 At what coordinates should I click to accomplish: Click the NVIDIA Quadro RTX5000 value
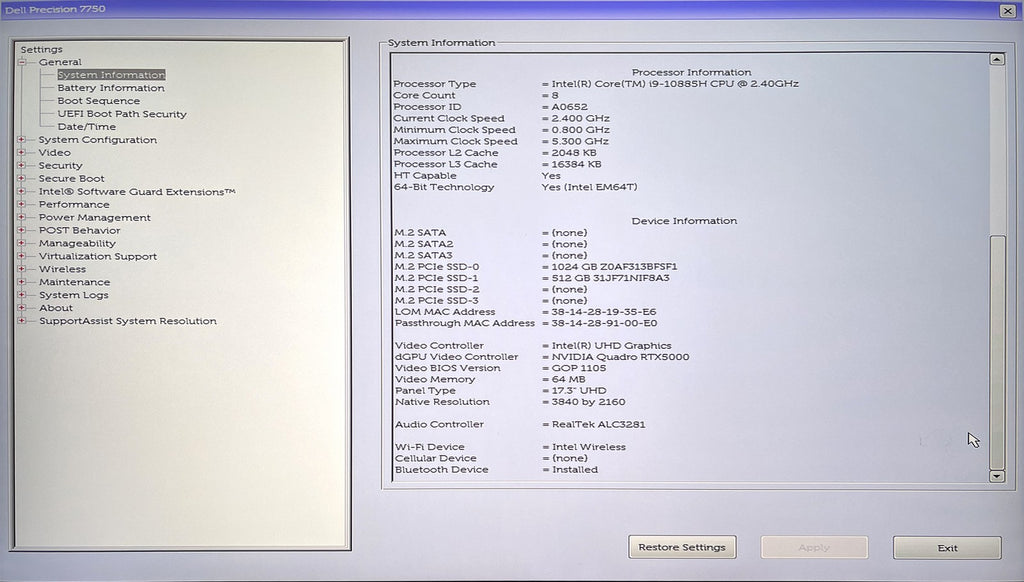[x=620, y=357]
